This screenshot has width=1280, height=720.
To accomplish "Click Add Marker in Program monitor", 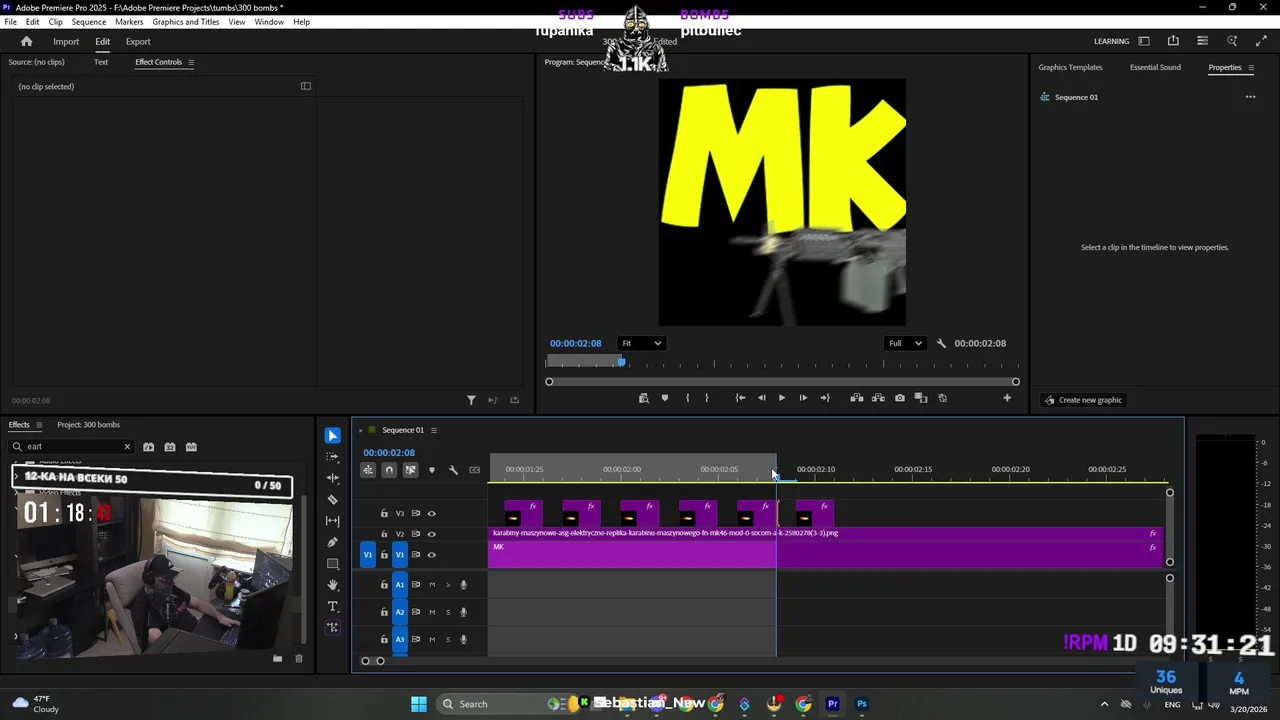I will tap(665, 398).
